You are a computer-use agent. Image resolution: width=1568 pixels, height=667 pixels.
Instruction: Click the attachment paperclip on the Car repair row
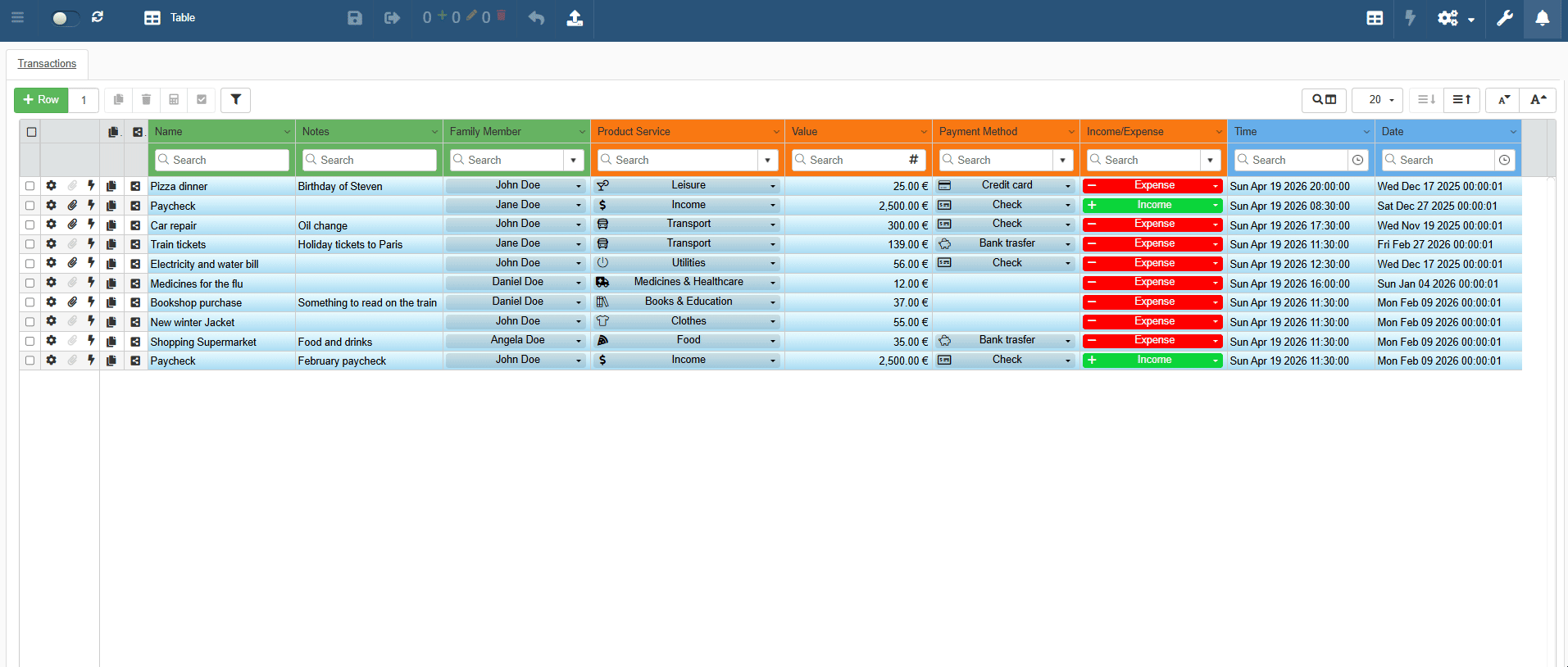tap(72, 225)
